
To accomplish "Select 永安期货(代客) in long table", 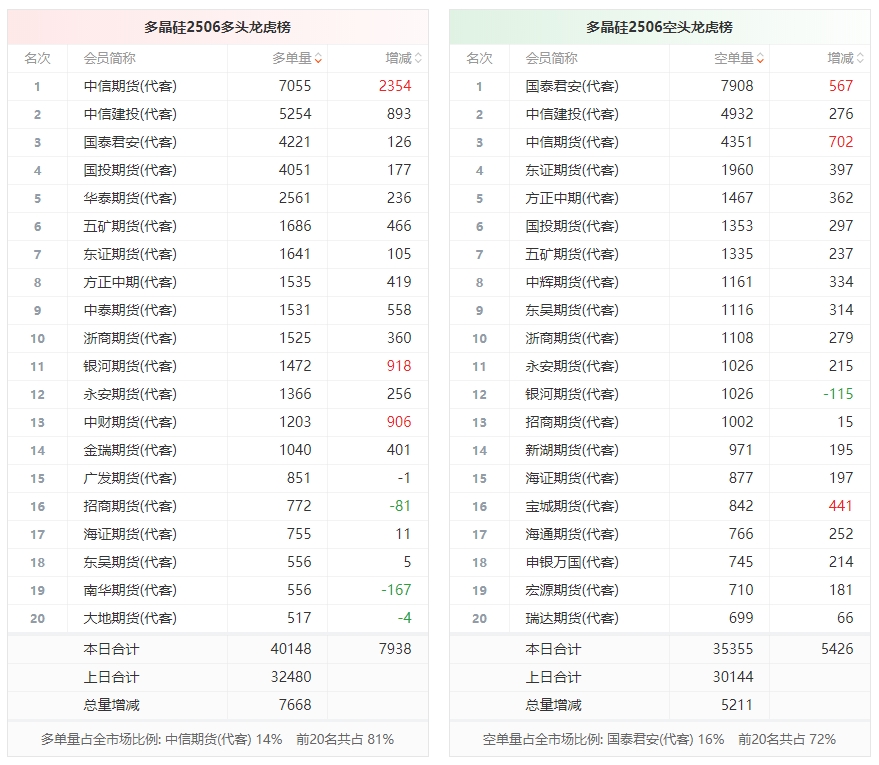I will click(x=130, y=395).
